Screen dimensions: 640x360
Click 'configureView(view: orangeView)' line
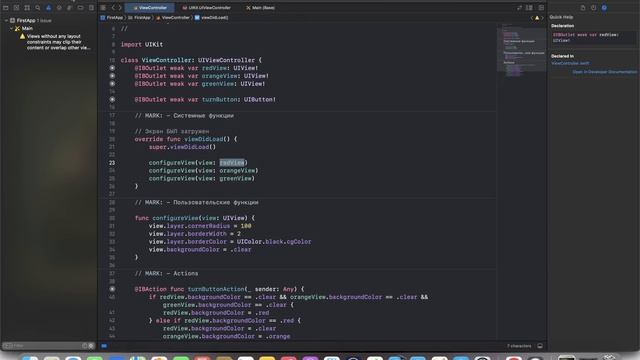click(x=203, y=171)
